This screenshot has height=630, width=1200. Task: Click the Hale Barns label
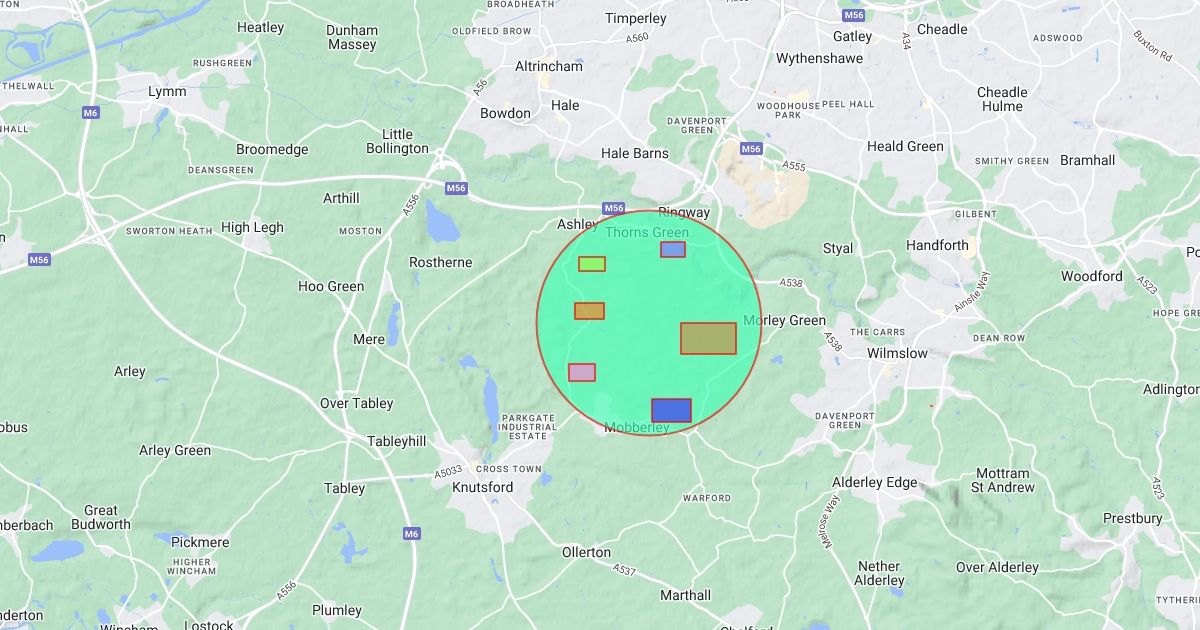pyautogui.click(x=635, y=153)
